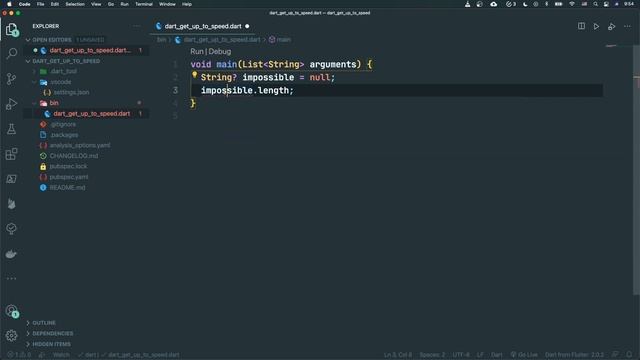Open the Explorer view in activity bar
640x360 pixels.
tap(11, 29)
